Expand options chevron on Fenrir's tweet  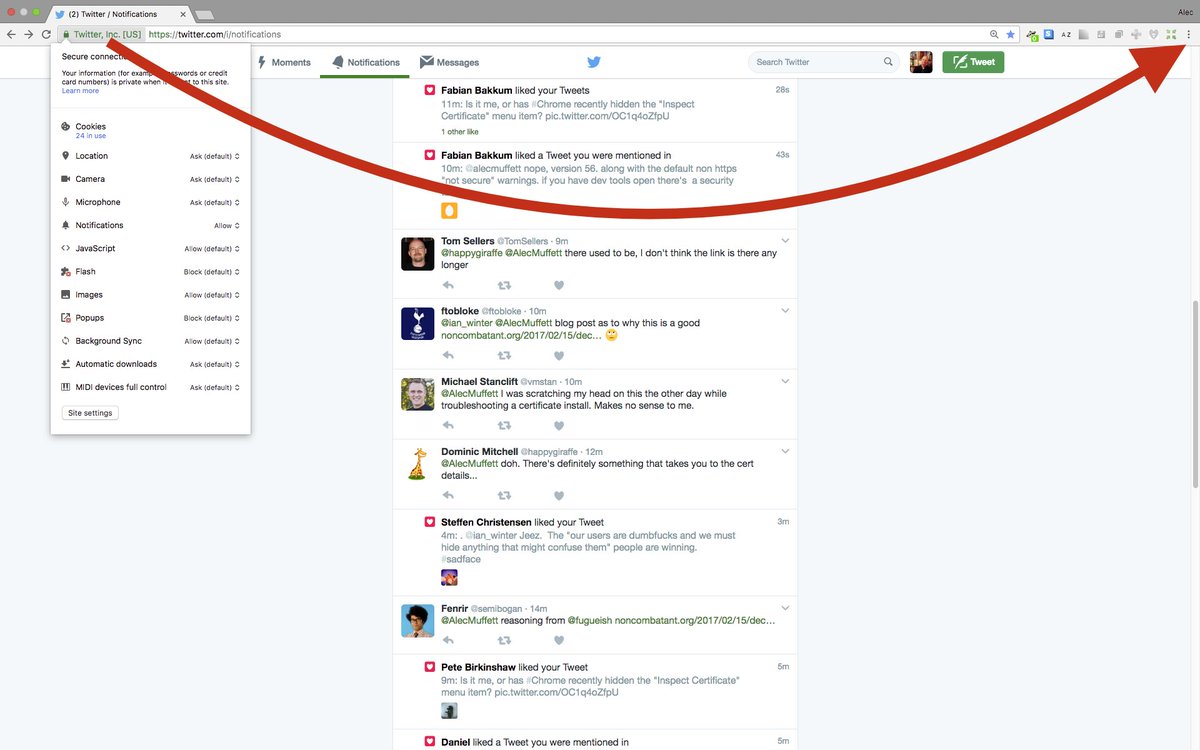point(785,608)
